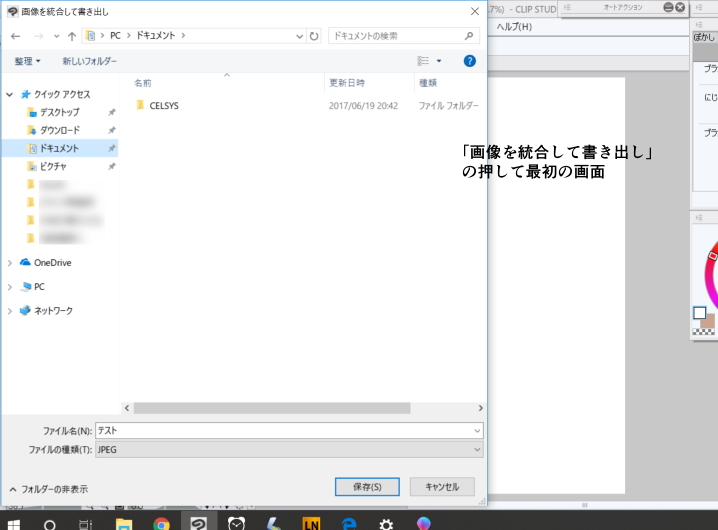Go back using the back arrow
This screenshot has height=530, width=718.
point(16,36)
